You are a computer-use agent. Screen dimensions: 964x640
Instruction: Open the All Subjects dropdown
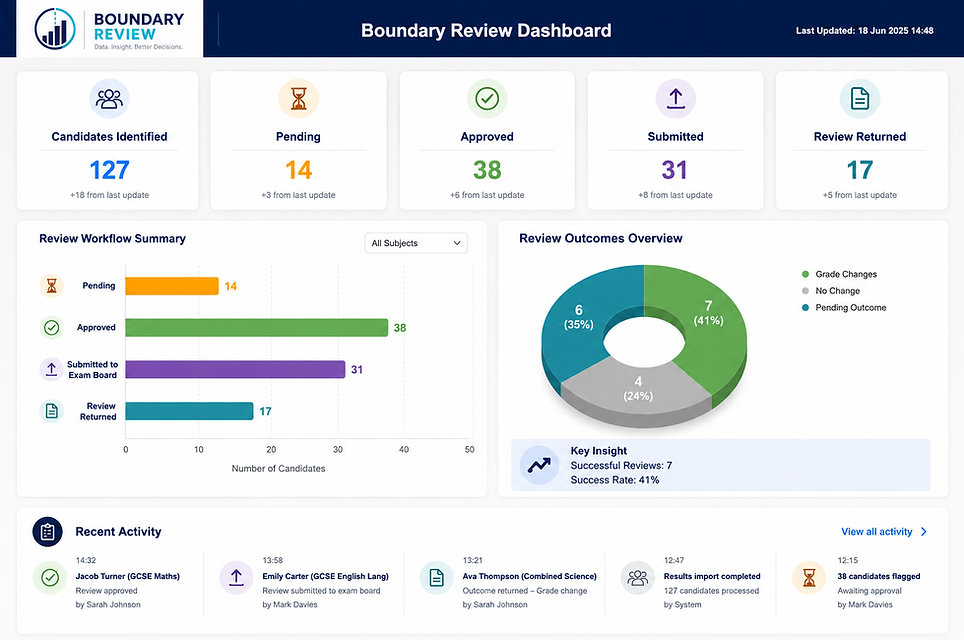click(x=416, y=243)
